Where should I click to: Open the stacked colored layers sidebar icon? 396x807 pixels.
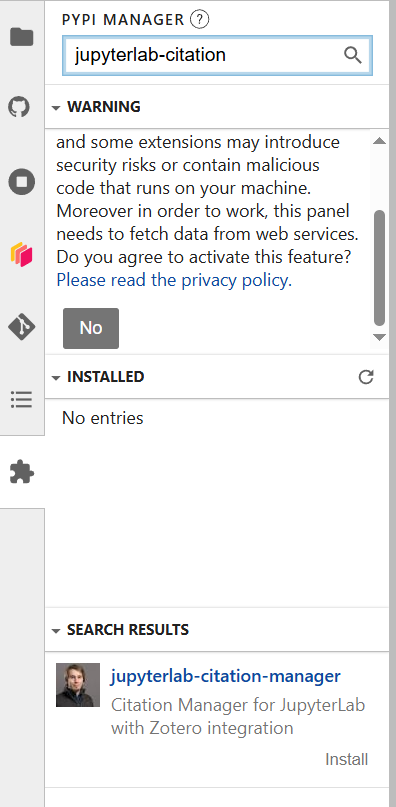pyautogui.click(x=22, y=254)
